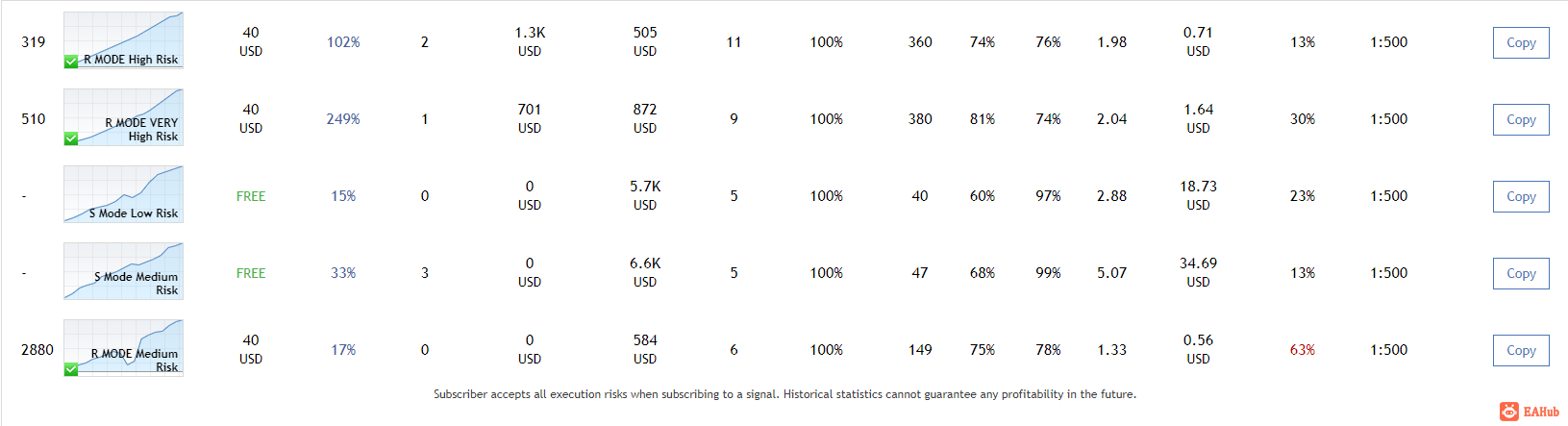1568x426 pixels.
Task: Open the R MODE VERY High Risk thumbnail
Action: (123, 117)
